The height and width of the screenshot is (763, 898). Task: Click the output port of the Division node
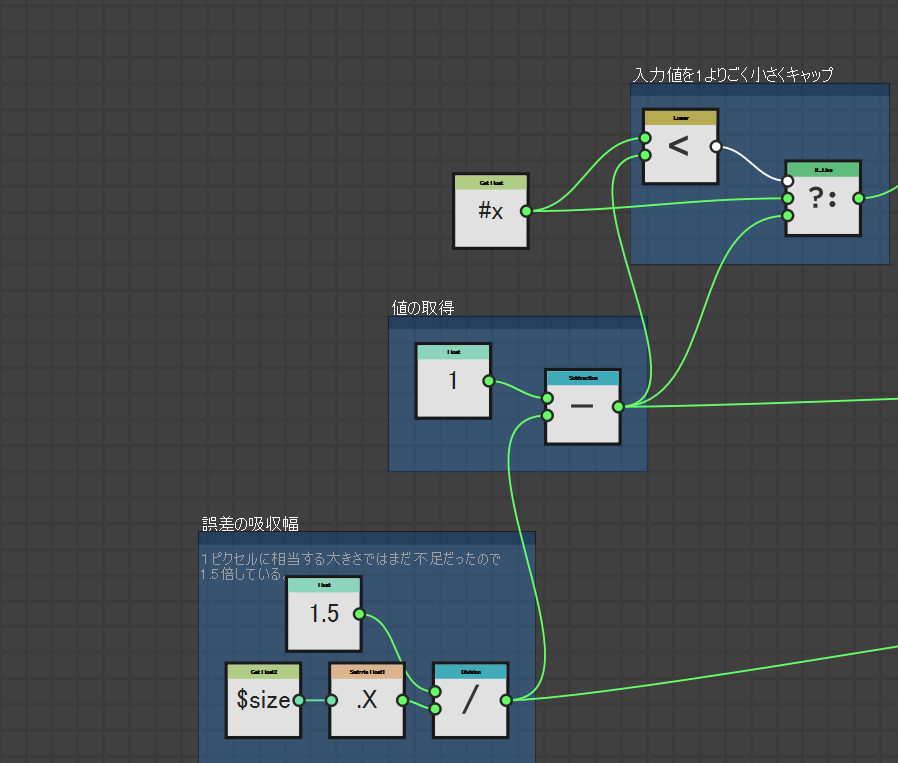pyautogui.click(x=506, y=700)
